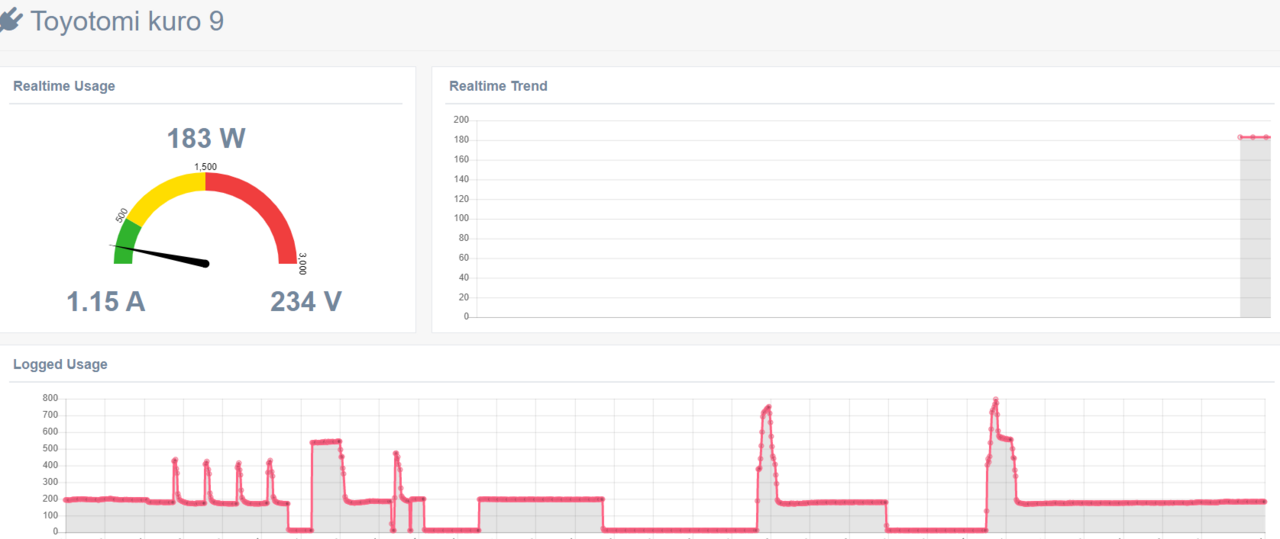This screenshot has height=539, width=1280.
Task: Click the 750 W peak in Logged Usage
Action: 768,407
